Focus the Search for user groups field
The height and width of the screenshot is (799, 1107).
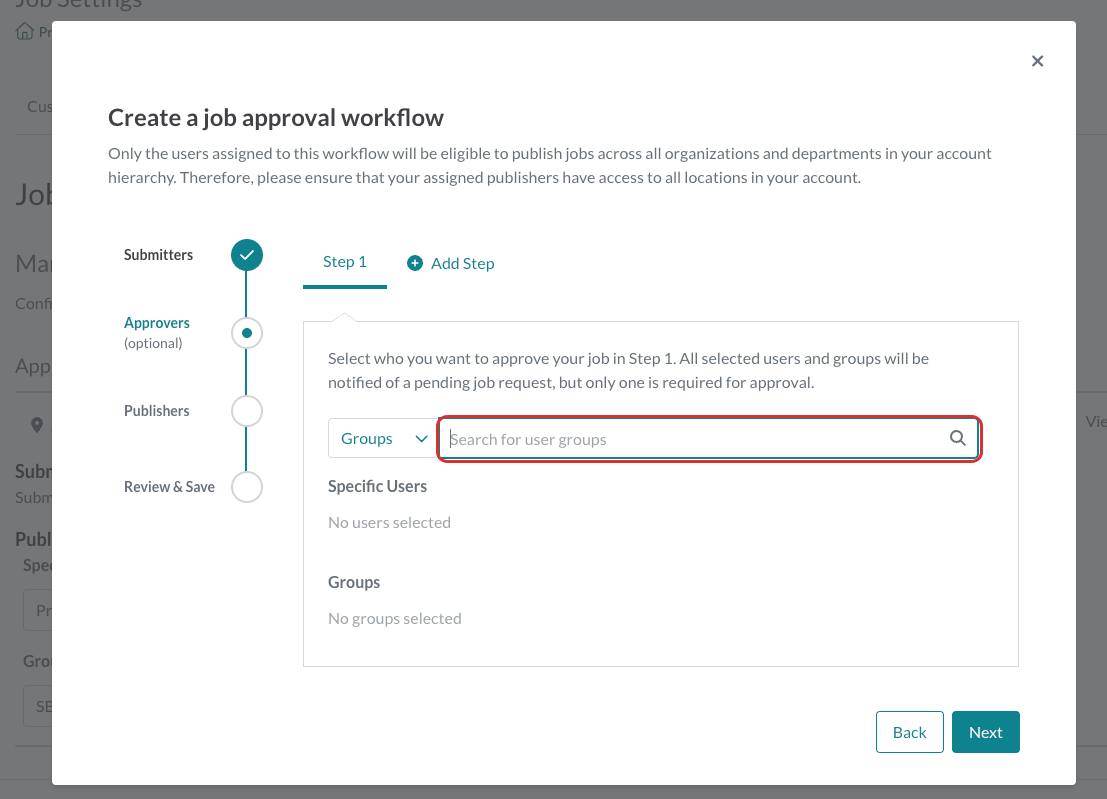click(709, 439)
